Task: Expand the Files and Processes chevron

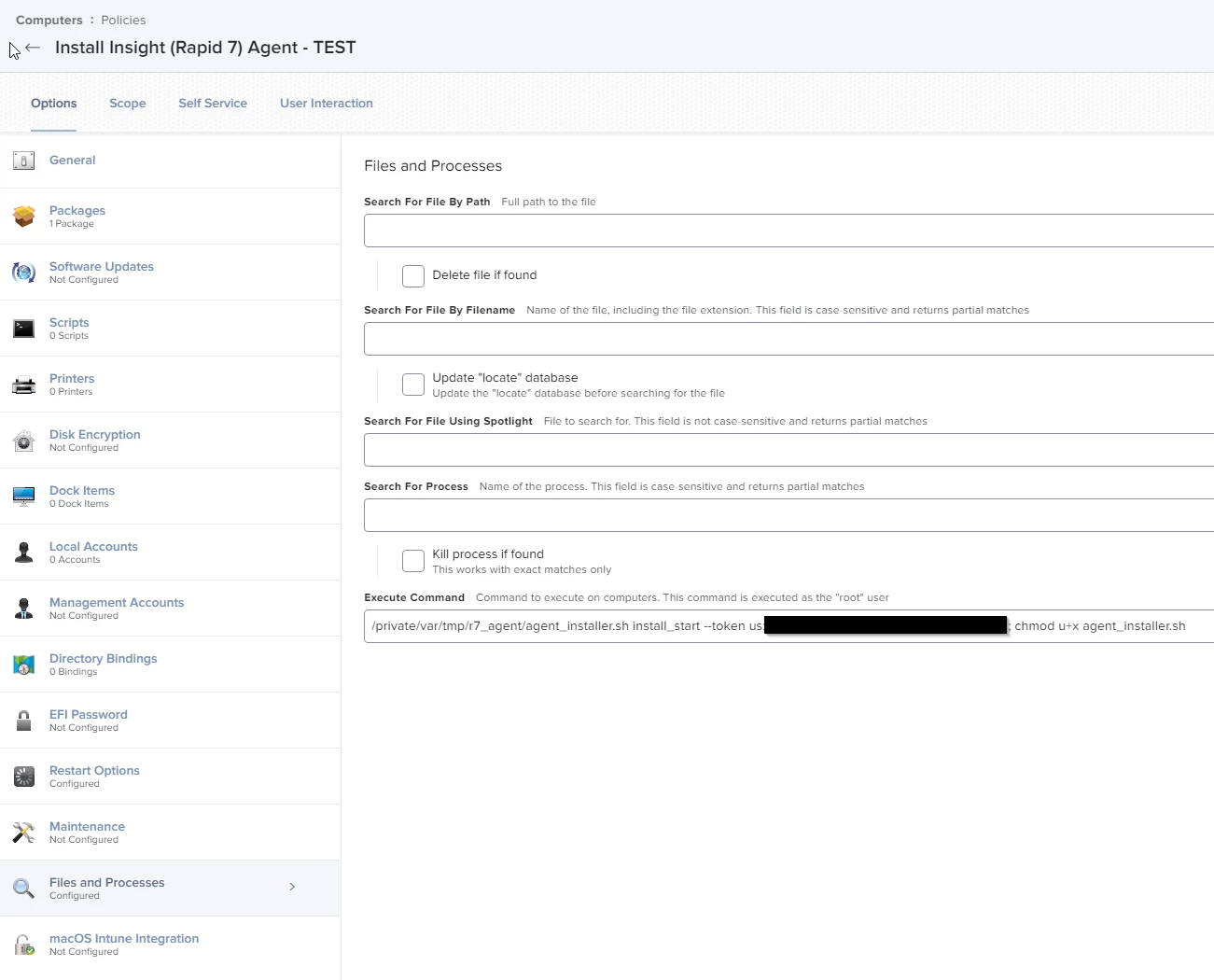Action: (x=292, y=887)
